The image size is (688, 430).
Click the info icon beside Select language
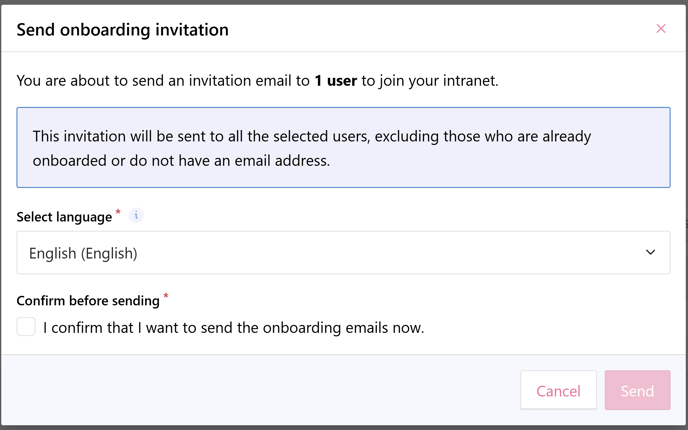(136, 215)
